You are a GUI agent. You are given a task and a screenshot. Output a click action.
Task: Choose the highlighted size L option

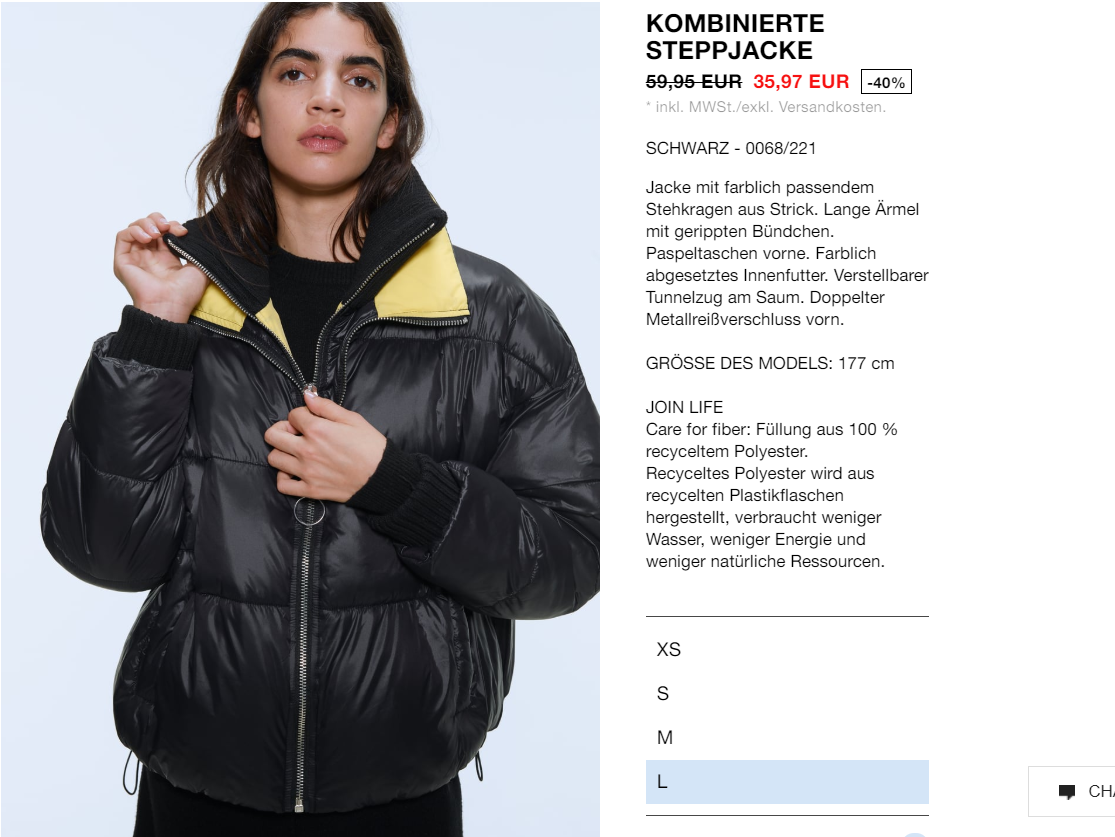(x=787, y=782)
